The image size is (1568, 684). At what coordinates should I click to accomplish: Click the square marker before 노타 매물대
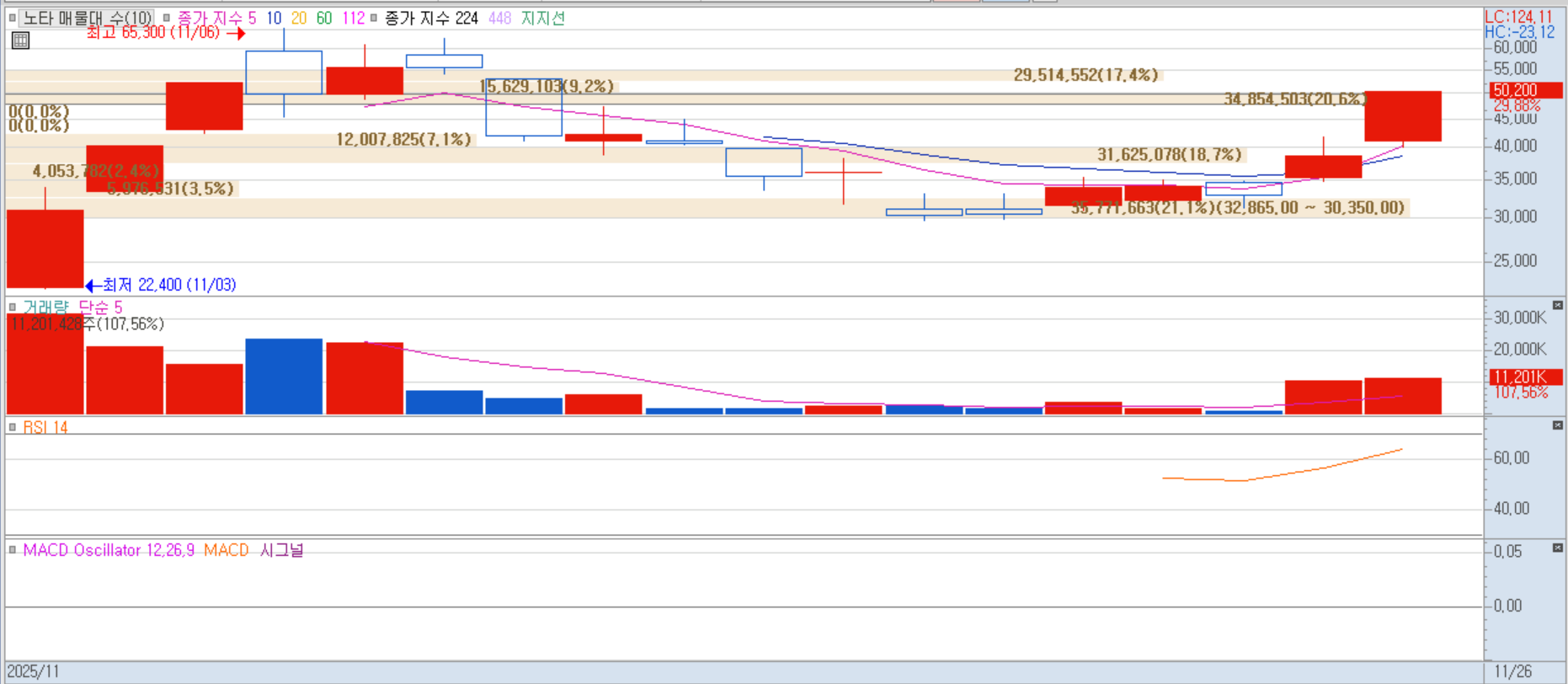click(13, 18)
